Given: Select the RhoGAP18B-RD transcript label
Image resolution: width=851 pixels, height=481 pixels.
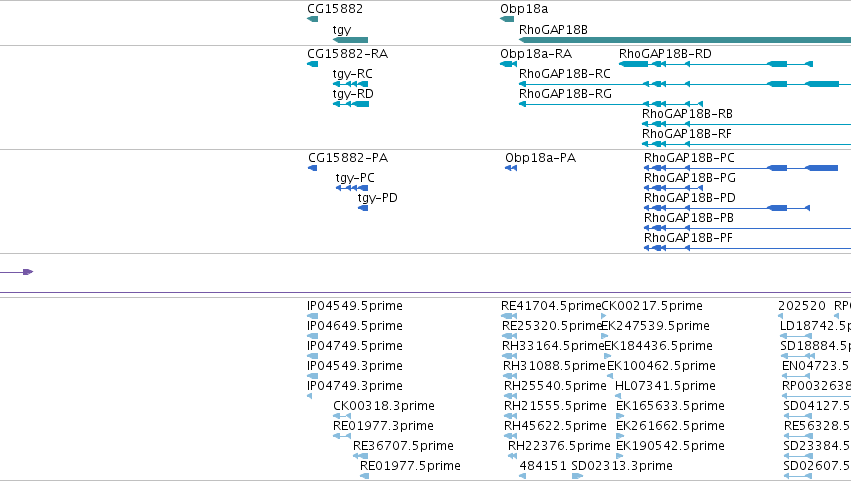Looking at the screenshot, I should click(665, 54).
